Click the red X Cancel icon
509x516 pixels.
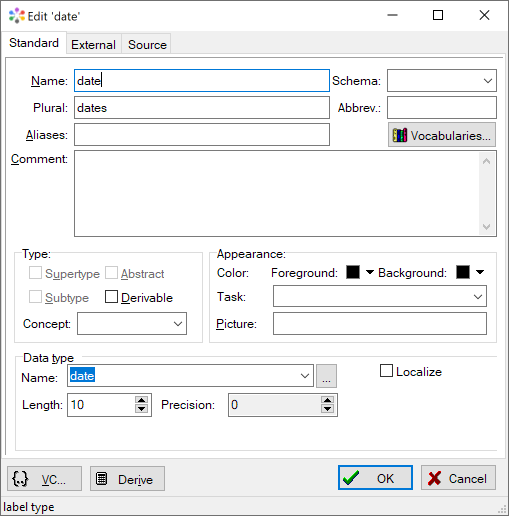tap(434, 479)
